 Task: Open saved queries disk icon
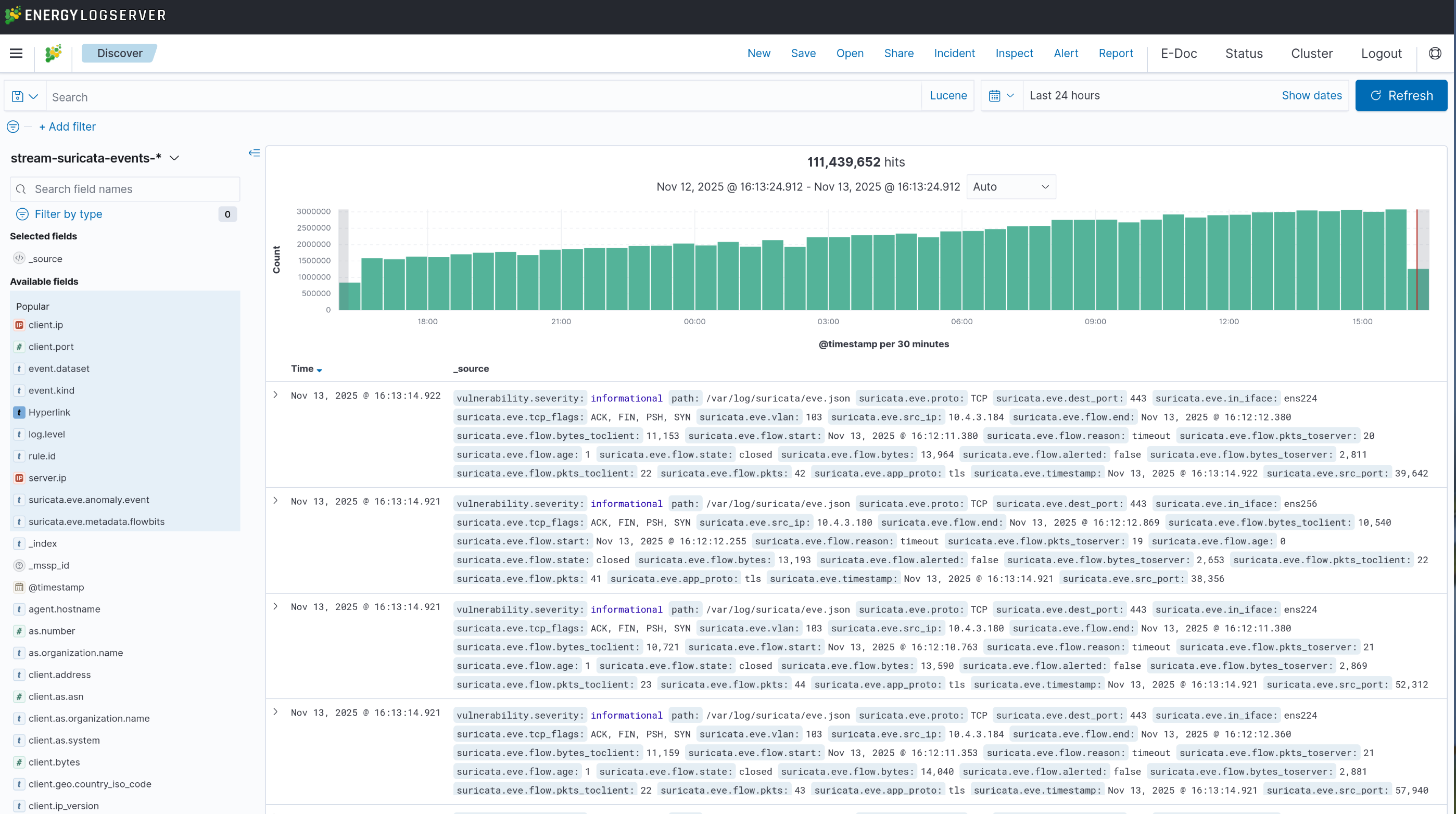tap(18, 96)
